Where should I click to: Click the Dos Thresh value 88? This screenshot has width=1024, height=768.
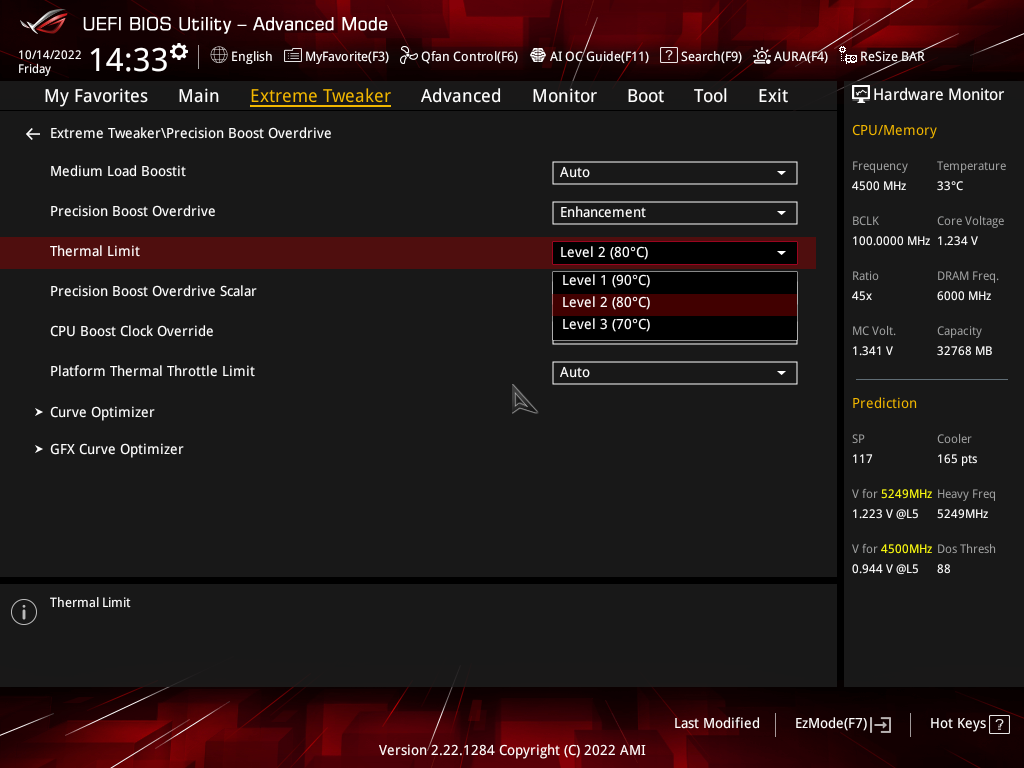[944, 569]
